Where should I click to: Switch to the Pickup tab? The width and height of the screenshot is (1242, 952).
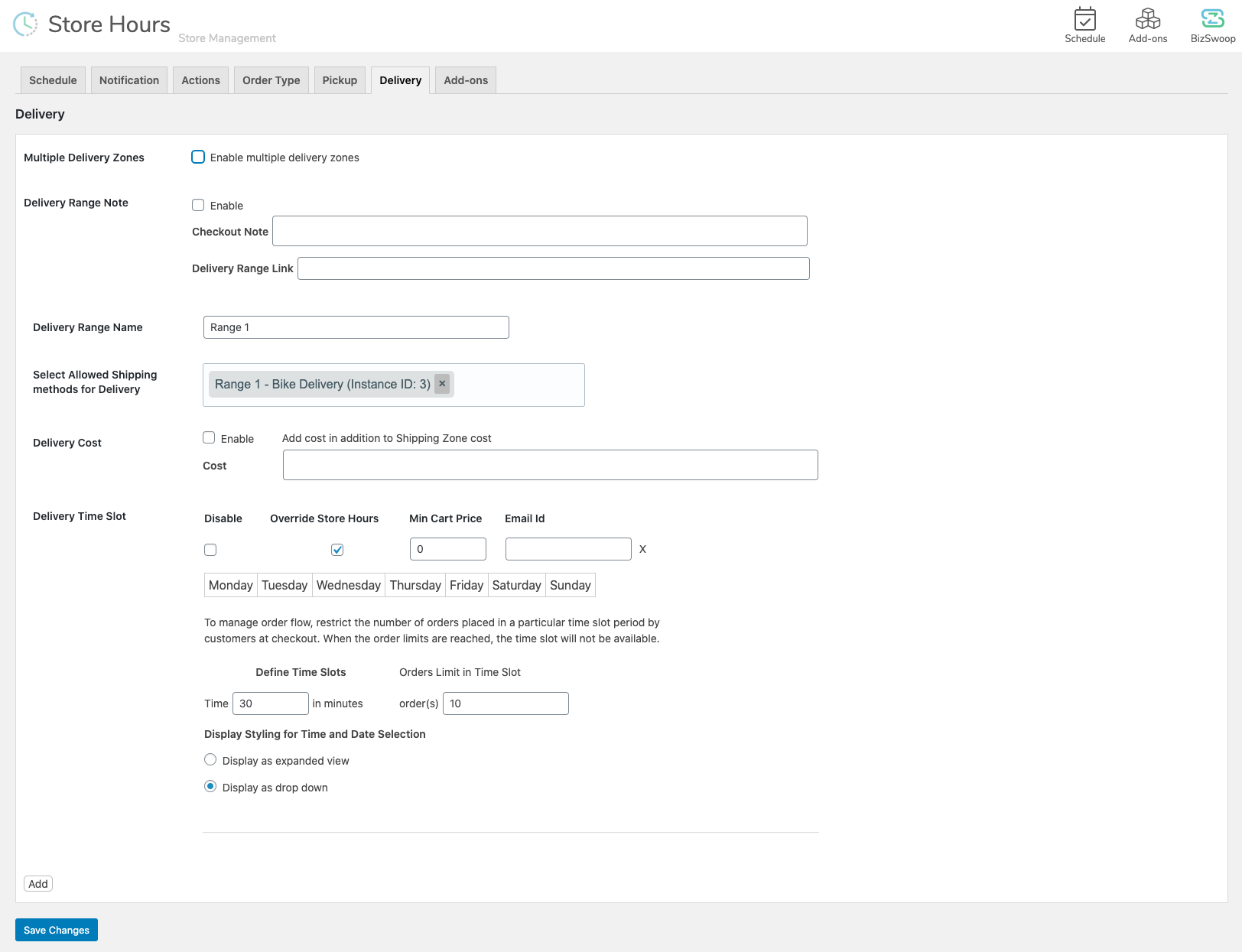339,80
